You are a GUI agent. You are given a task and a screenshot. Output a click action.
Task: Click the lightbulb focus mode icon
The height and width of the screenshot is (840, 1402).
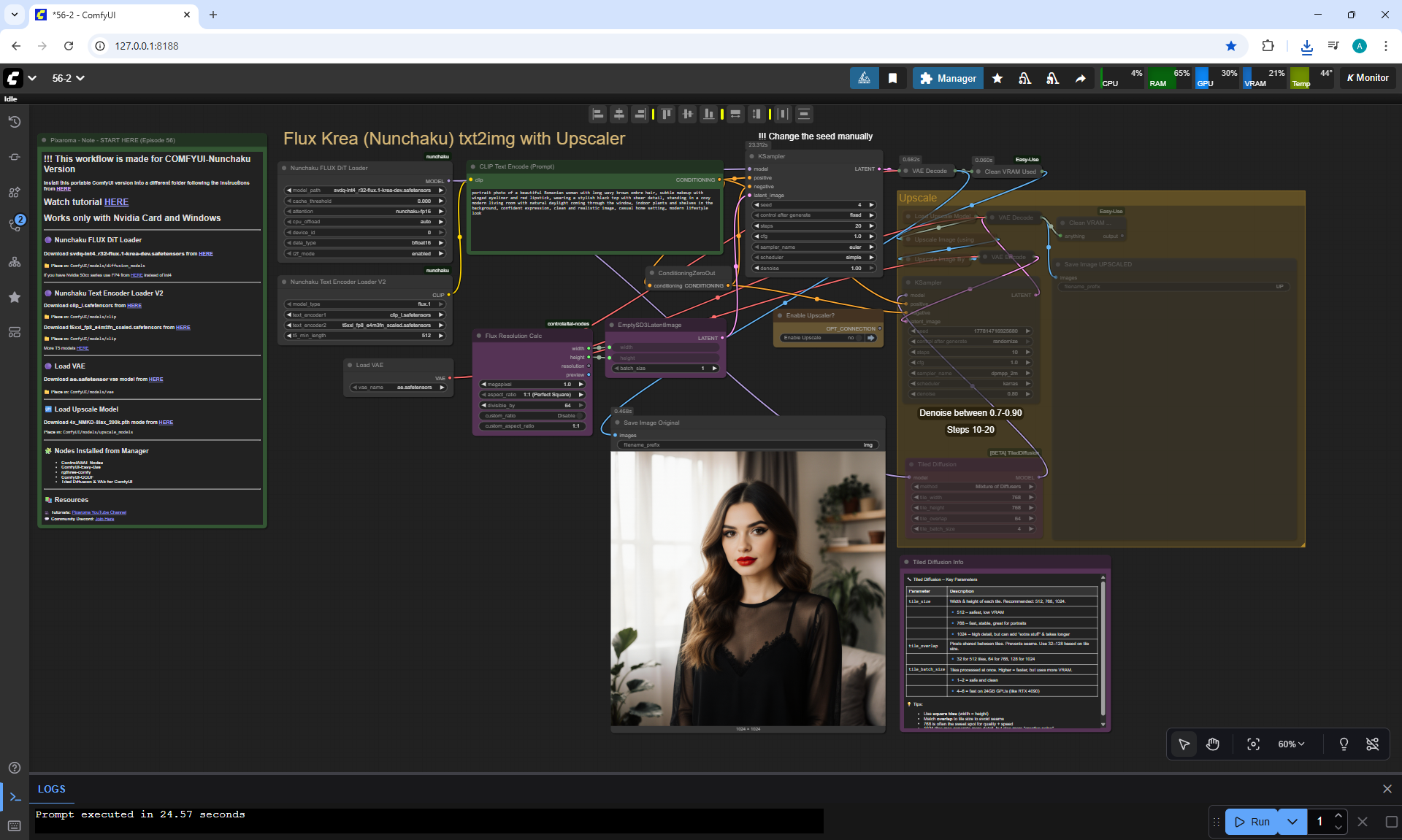pyautogui.click(x=1343, y=744)
